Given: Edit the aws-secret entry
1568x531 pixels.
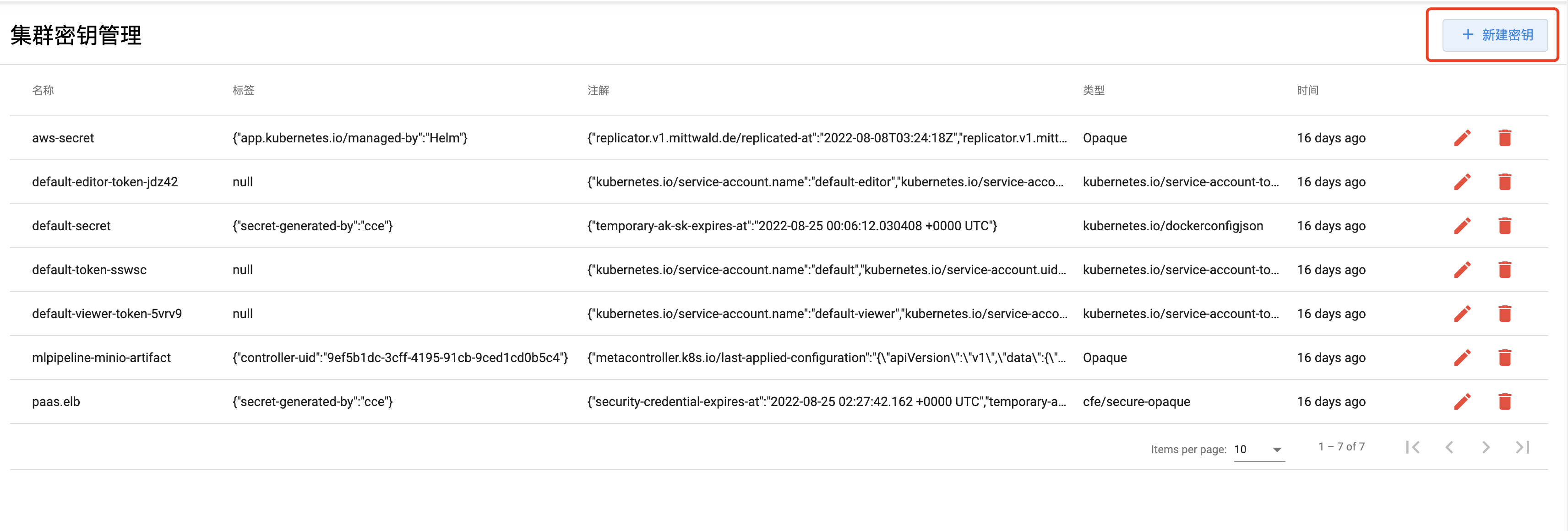Looking at the screenshot, I should [1462, 138].
